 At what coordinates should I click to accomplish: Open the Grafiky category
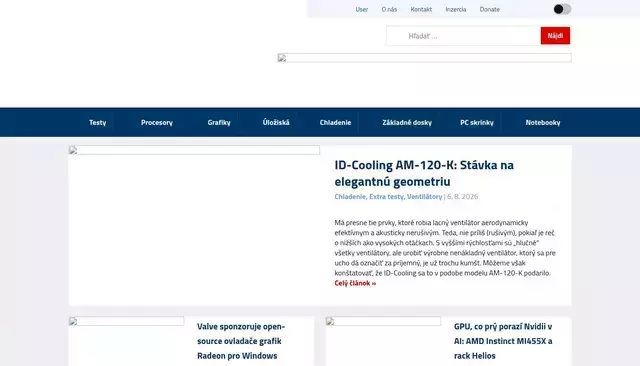click(x=219, y=122)
